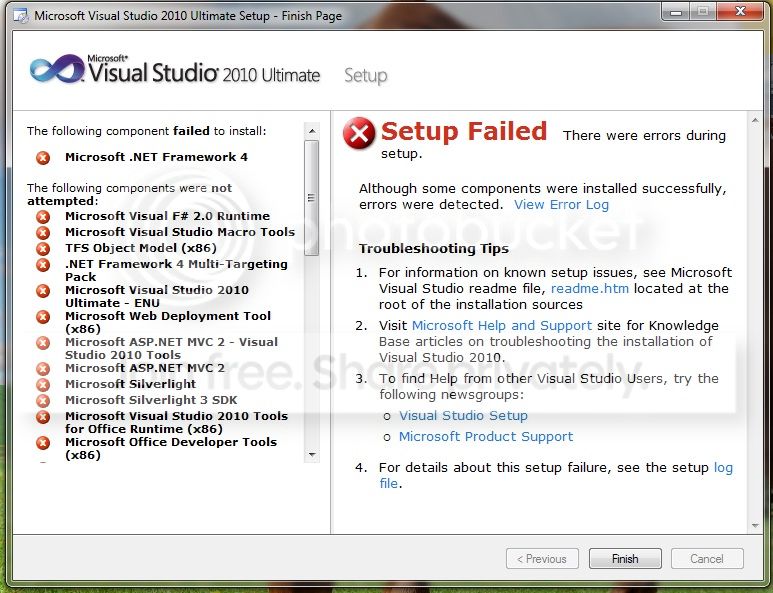Click the disabled Cancel button

707,558
